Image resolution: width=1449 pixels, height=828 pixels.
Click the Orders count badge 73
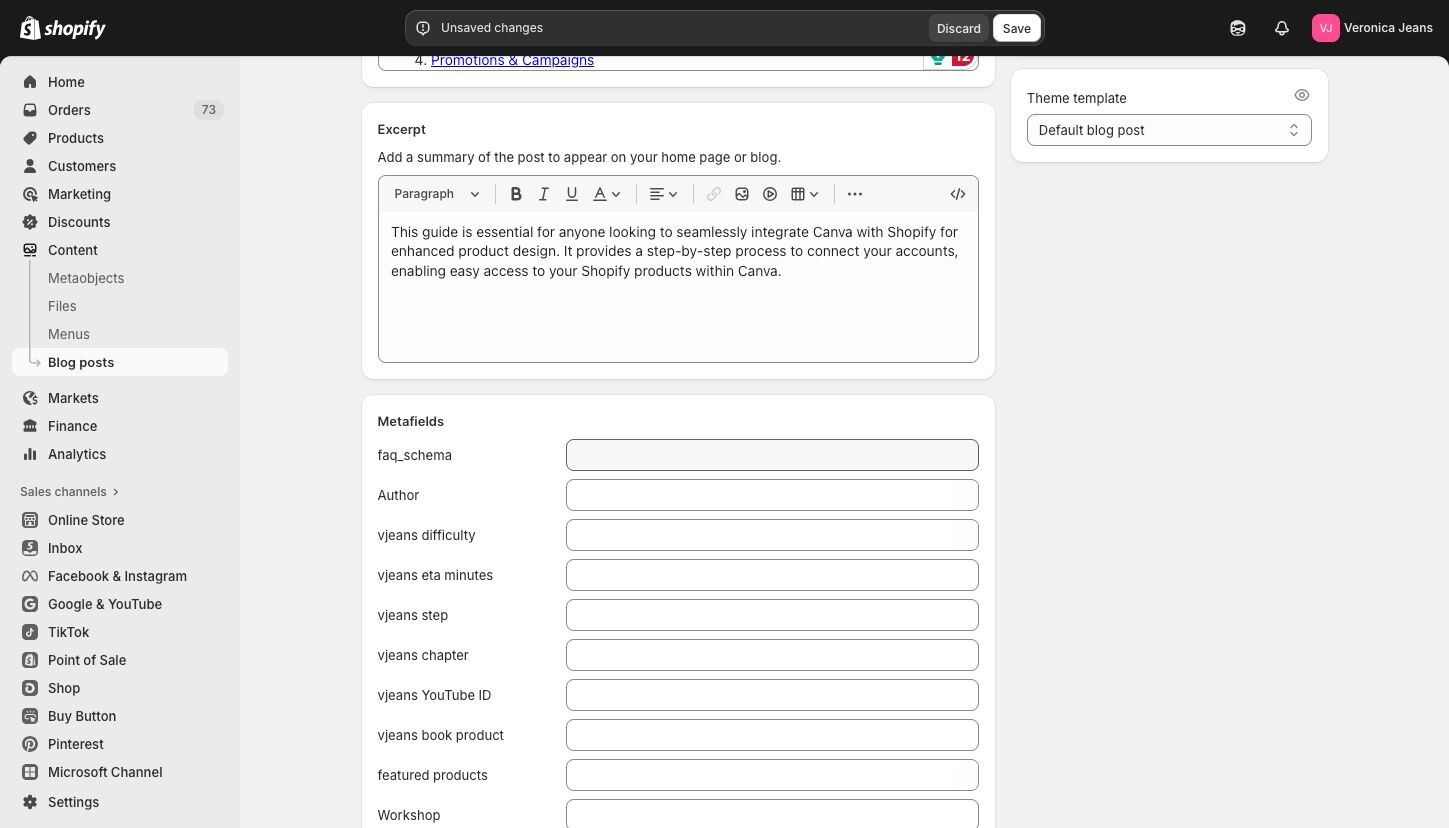(208, 110)
